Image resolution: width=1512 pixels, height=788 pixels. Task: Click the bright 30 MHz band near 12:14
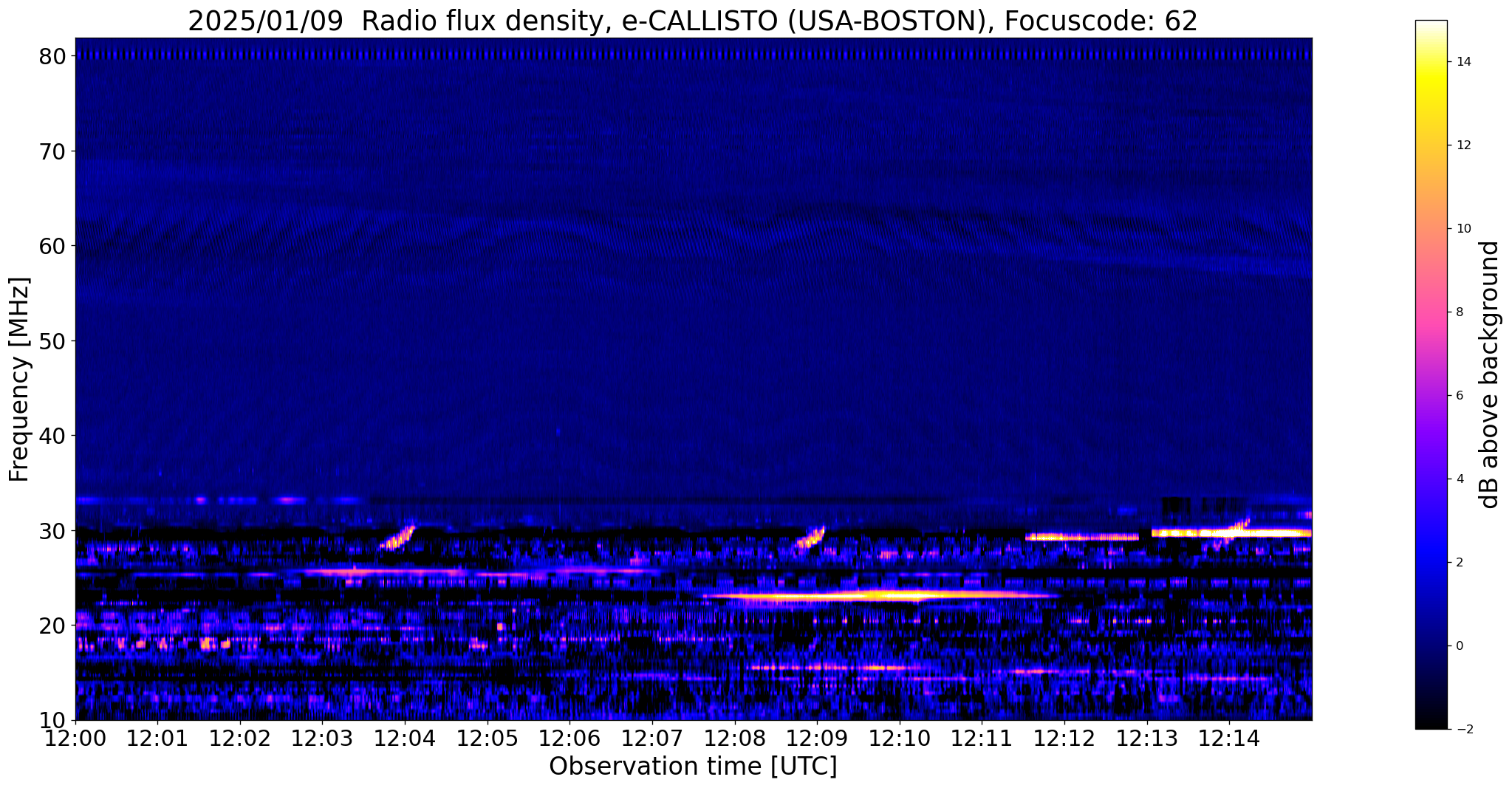pos(1231,532)
